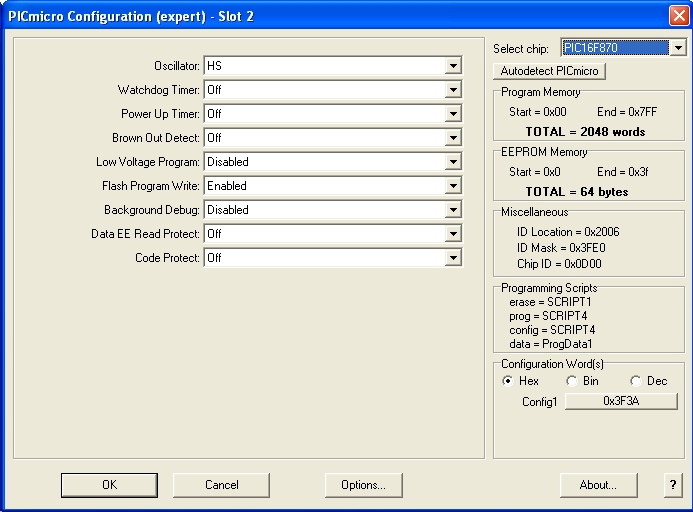Click the 'TOTAL = 64 bytes' text
693x512 pixels.
[x=577, y=192]
